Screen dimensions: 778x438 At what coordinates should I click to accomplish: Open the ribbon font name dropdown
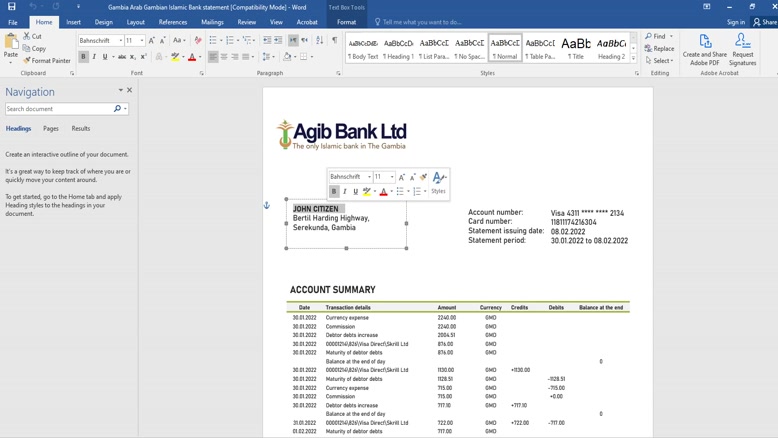coord(121,41)
